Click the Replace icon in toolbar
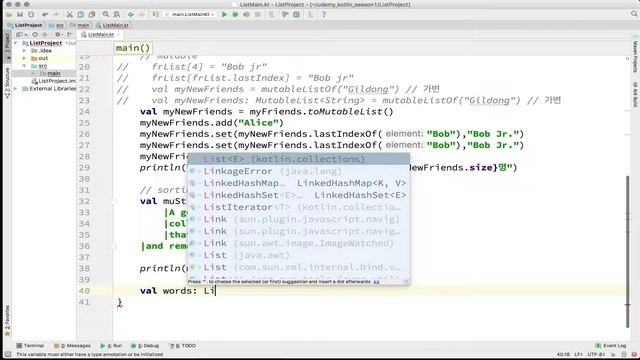The width and height of the screenshot is (640, 360). point(117,14)
